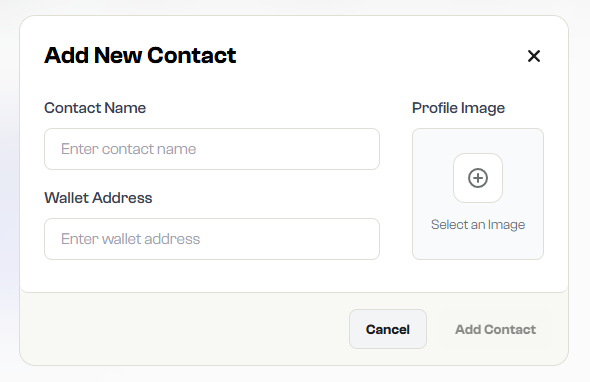Screen dimensions: 590x382
Task: Open the Profile Image upload box
Action: point(478,194)
